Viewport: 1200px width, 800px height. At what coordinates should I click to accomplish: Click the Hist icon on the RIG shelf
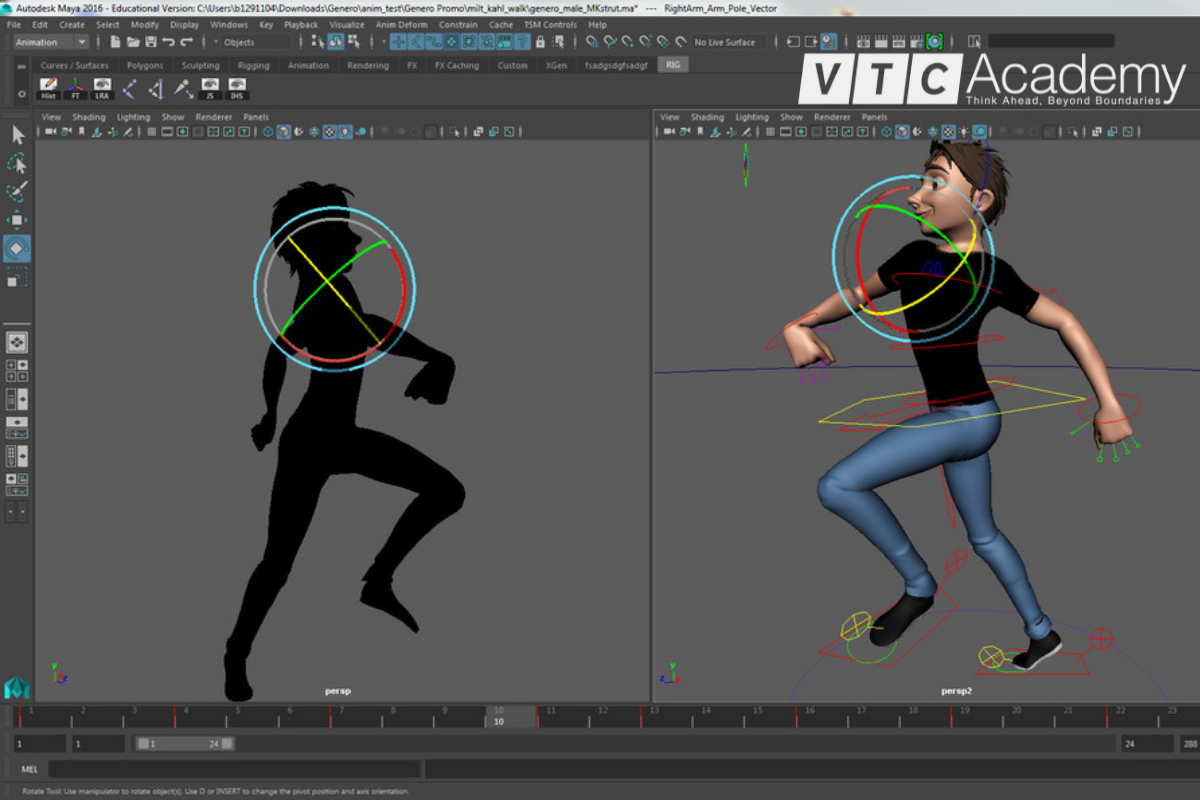pyautogui.click(x=48, y=88)
